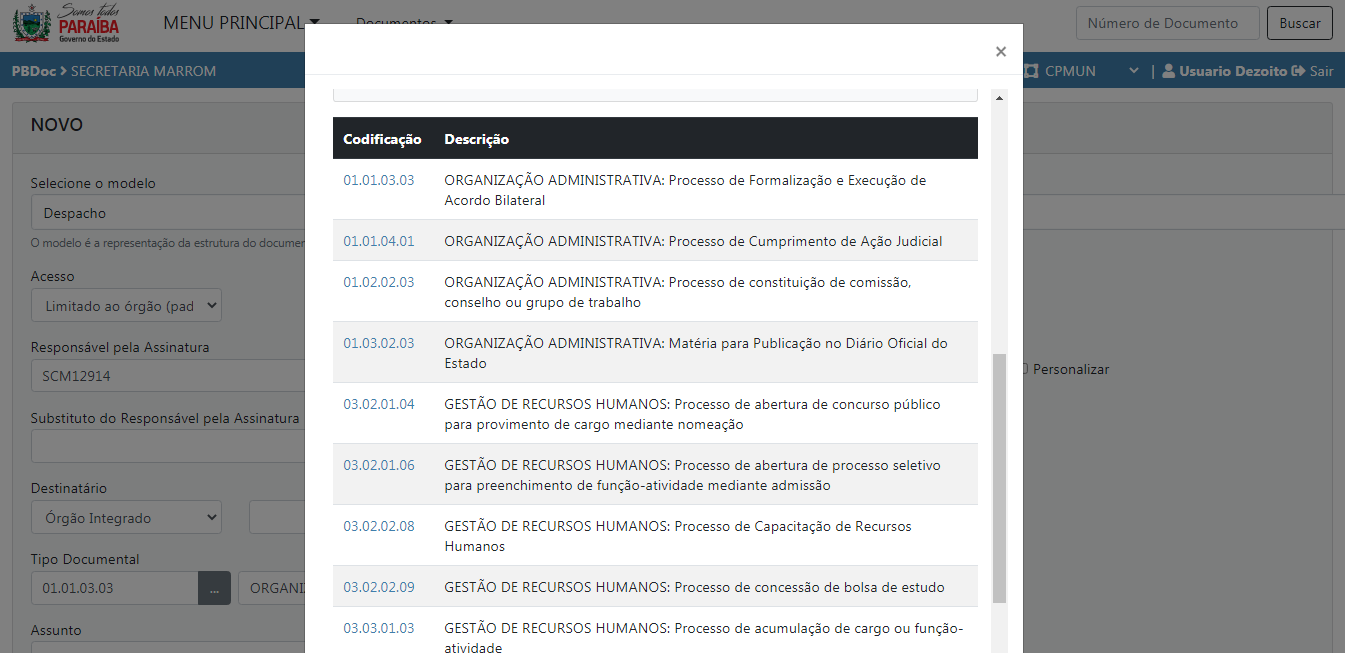Select classification code 01.01.04.01
The width and height of the screenshot is (1345, 653).
[x=378, y=241]
